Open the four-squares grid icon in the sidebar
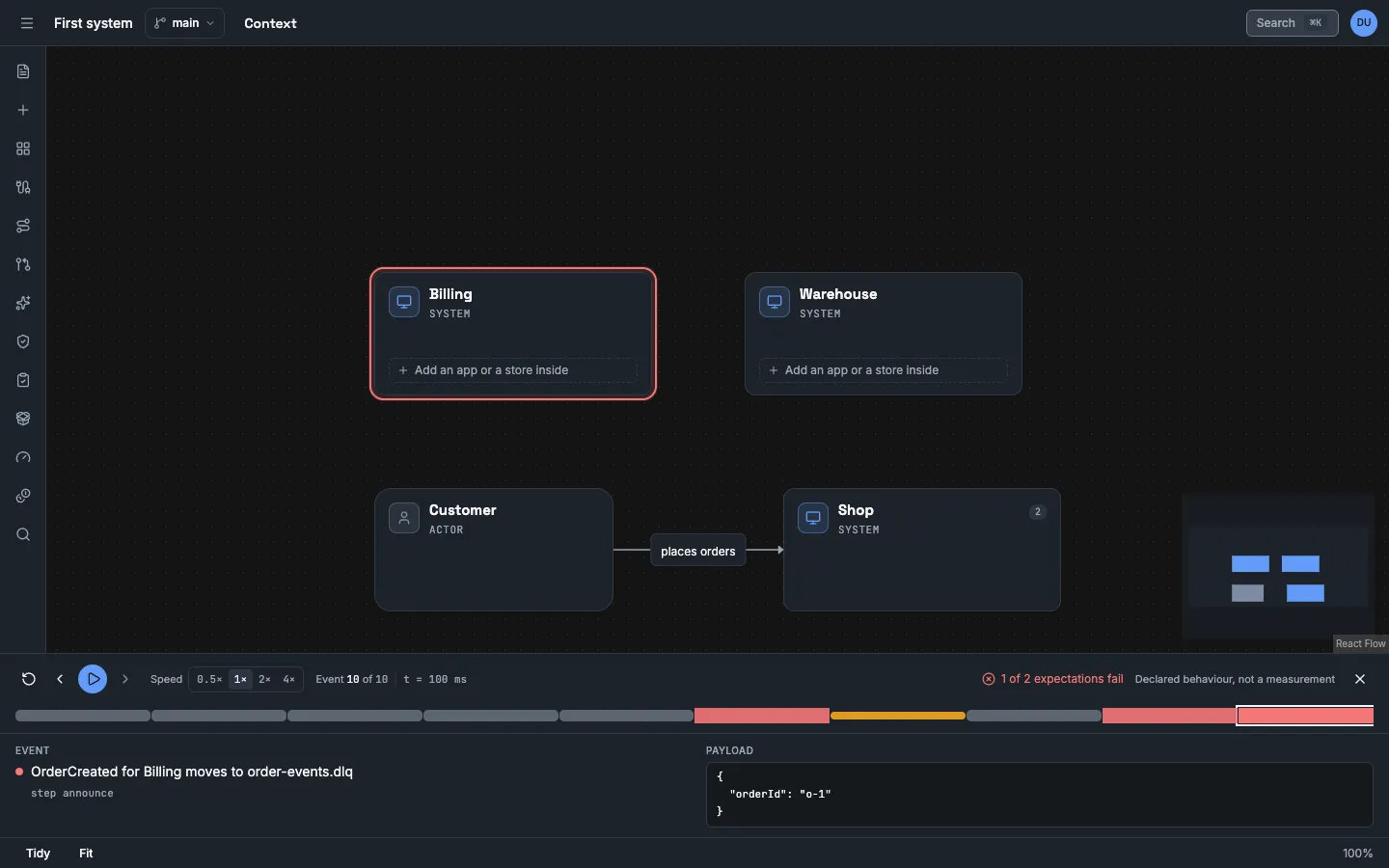The width and height of the screenshot is (1389, 868). [x=23, y=149]
